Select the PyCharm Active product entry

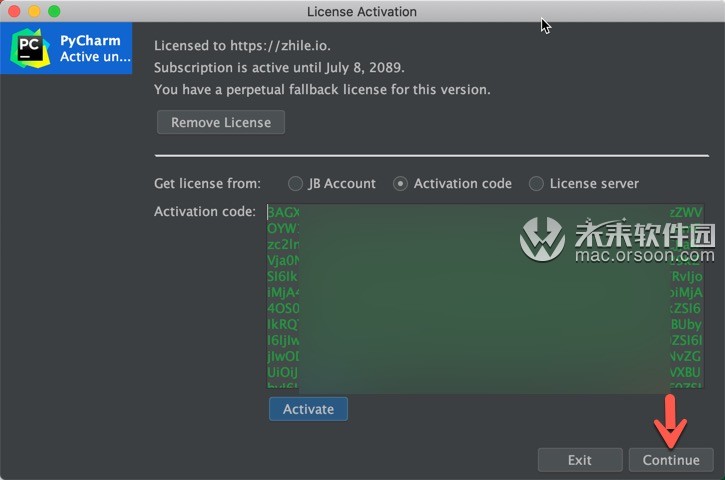coord(66,48)
